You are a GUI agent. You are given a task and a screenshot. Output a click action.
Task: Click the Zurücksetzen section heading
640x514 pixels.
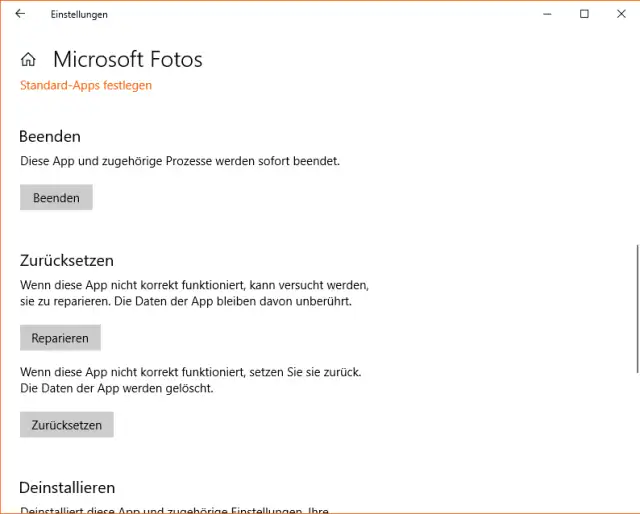click(x=66, y=260)
